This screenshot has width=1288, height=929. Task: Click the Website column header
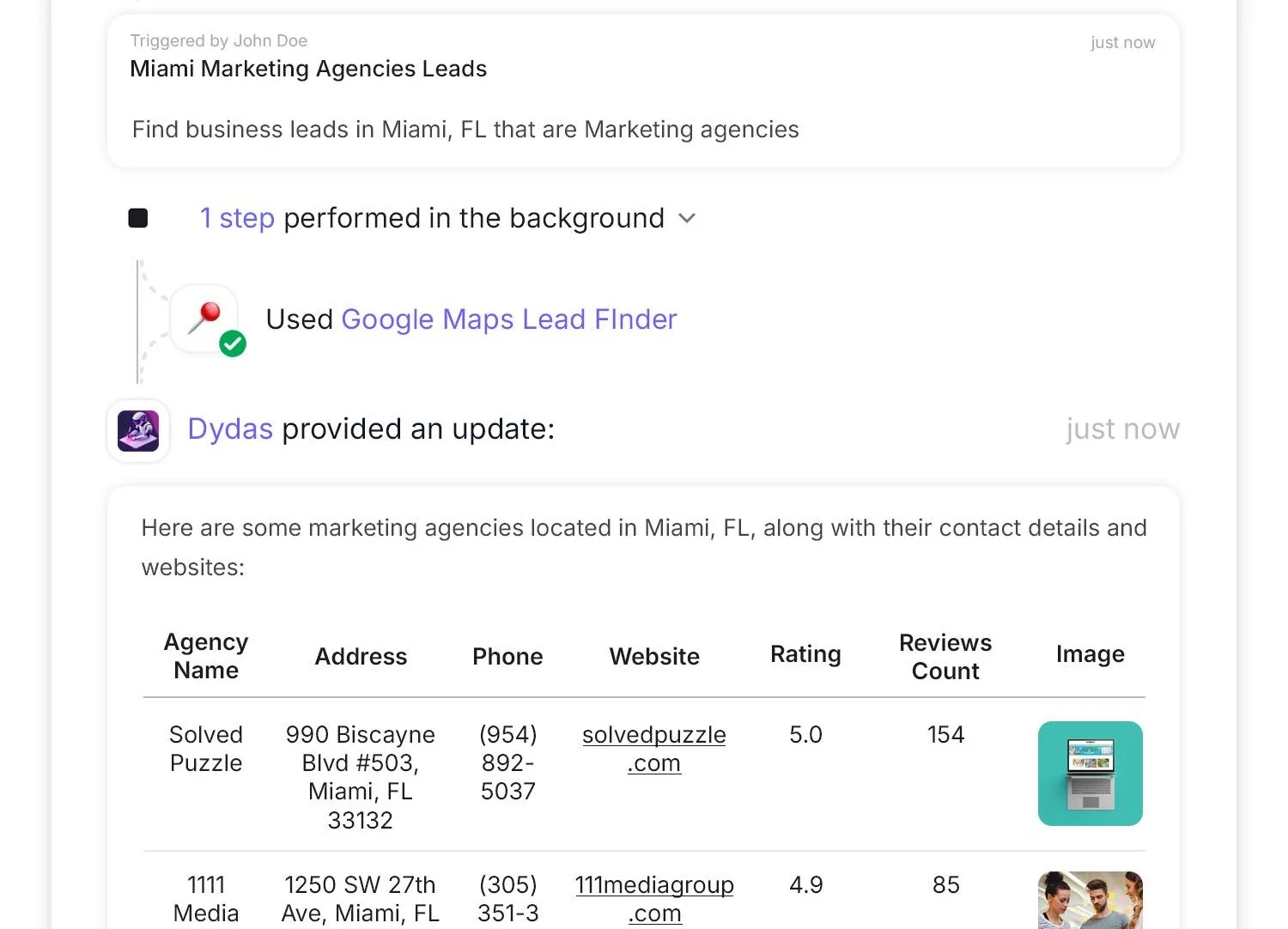tap(654, 656)
